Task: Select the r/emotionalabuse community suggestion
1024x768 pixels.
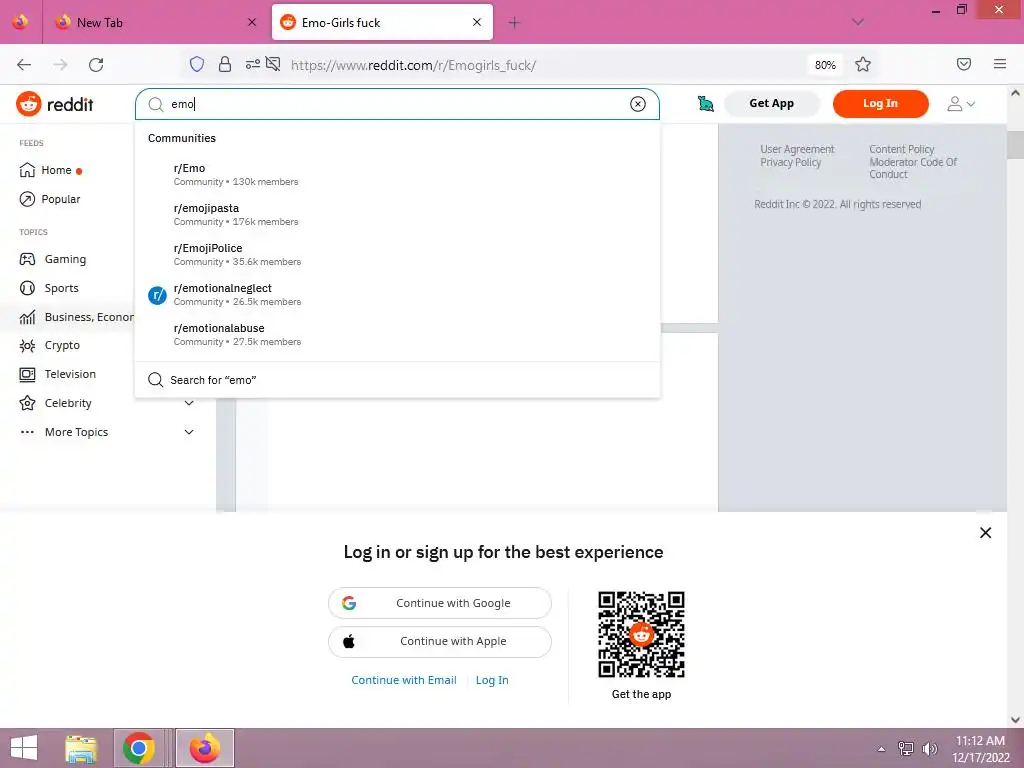Action: pyautogui.click(x=397, y=334)
